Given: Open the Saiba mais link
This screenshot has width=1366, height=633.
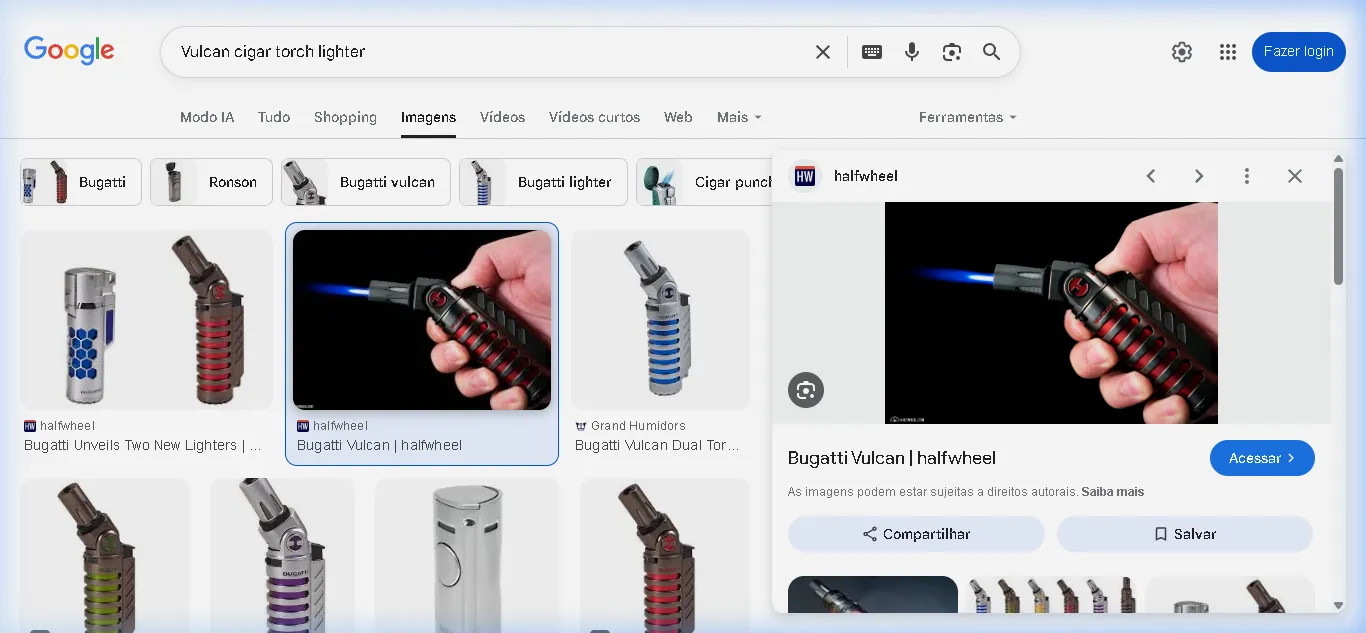Looking at the screenshot, I should pyautogui.click(x=1113, y=492).
